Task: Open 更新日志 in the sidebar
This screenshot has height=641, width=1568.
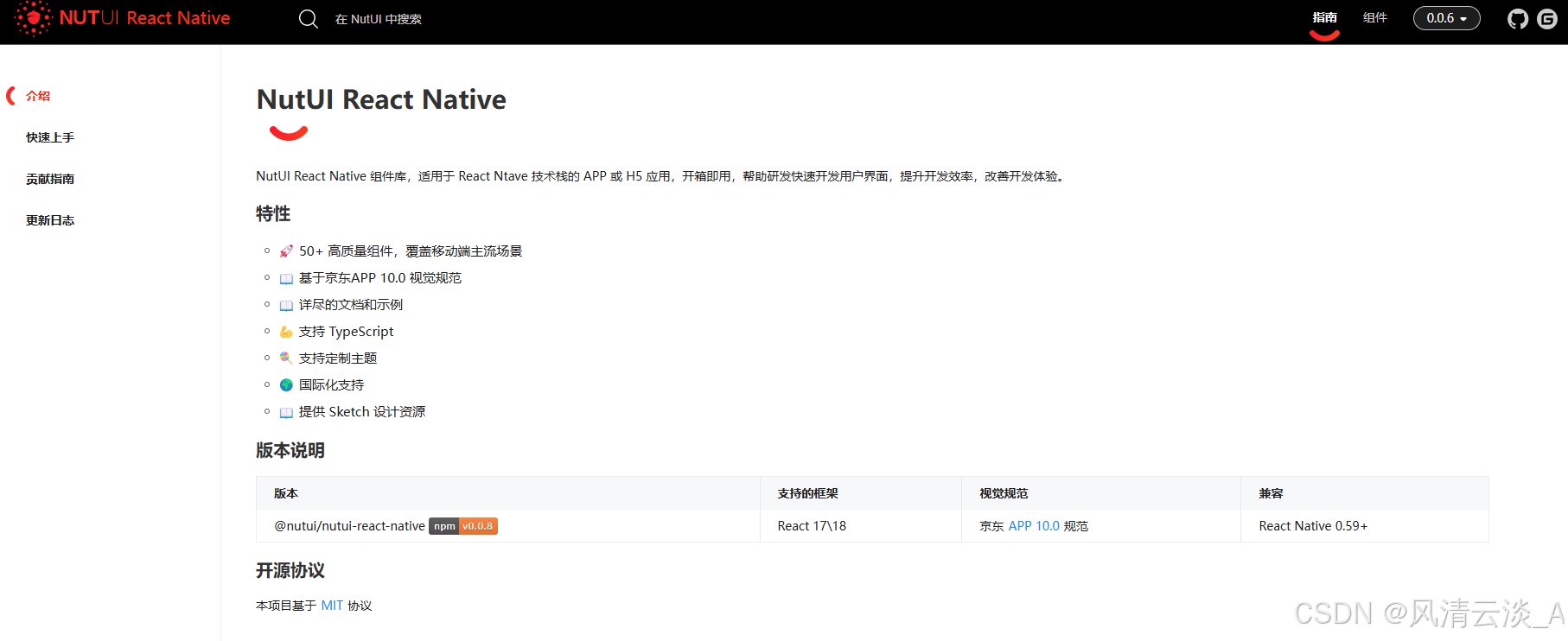Action: coord(50,220)
